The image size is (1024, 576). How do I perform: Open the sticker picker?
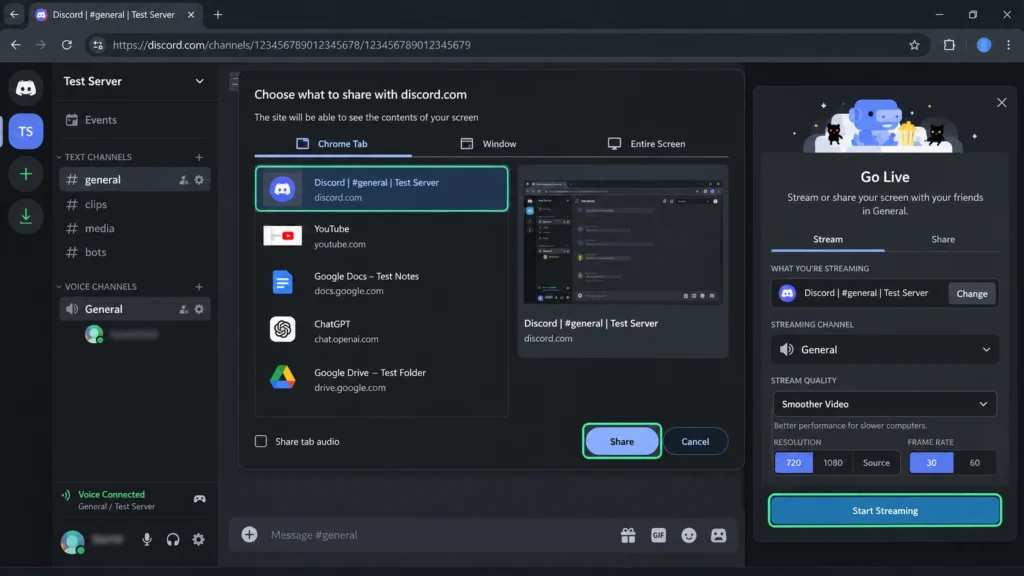click(718, 536)
